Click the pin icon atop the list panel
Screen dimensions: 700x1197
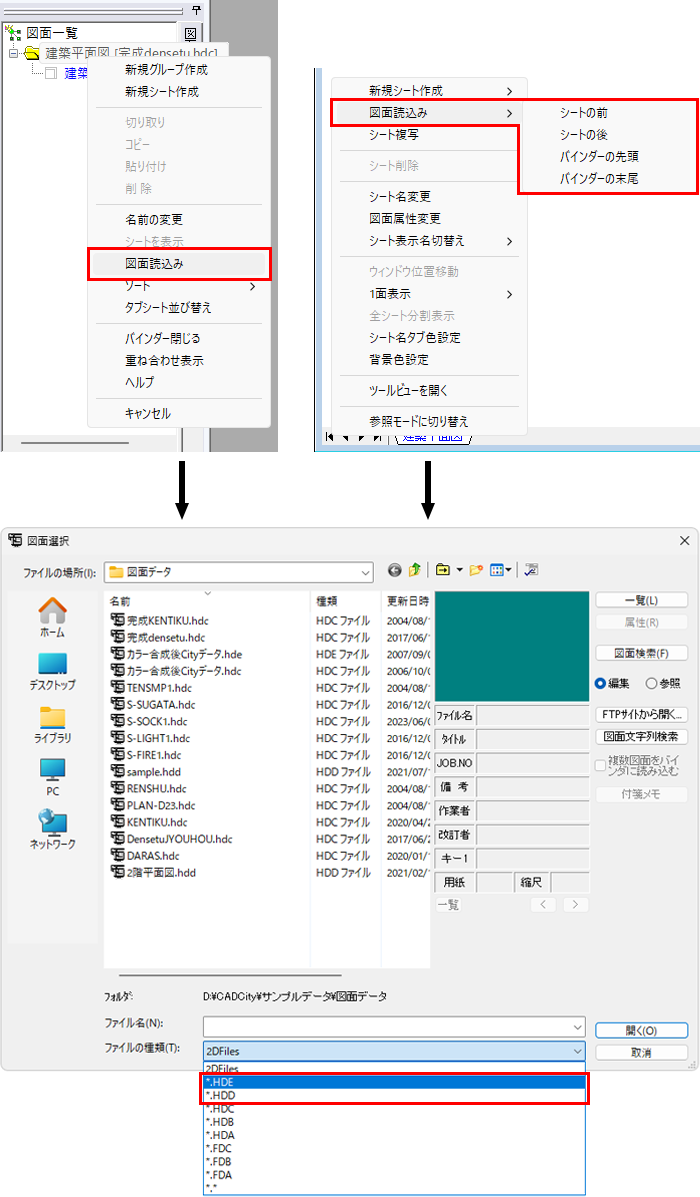click(196, 11)
